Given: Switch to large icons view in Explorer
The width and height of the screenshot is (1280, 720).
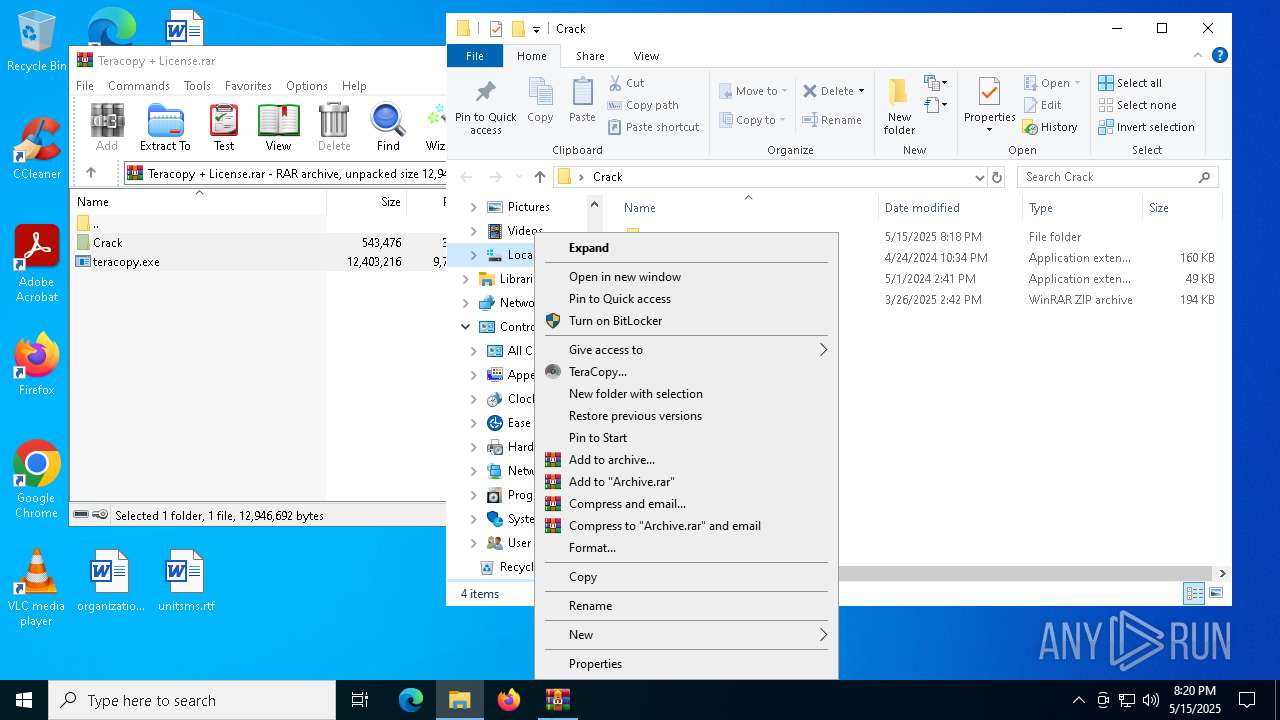Looking at the screenshot, I should [1216, 594].
